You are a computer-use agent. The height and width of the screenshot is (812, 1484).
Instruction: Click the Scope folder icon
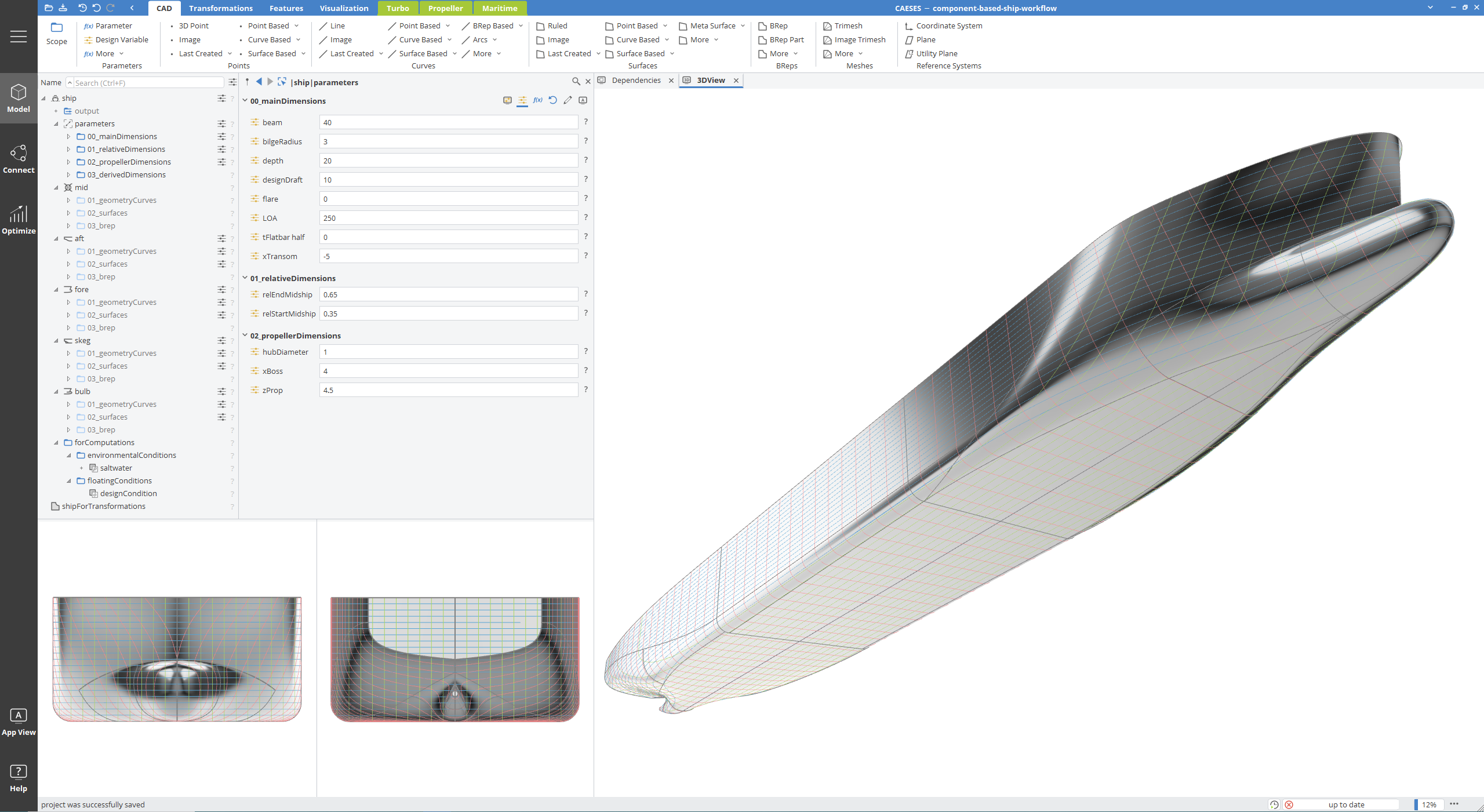point(57,28)
